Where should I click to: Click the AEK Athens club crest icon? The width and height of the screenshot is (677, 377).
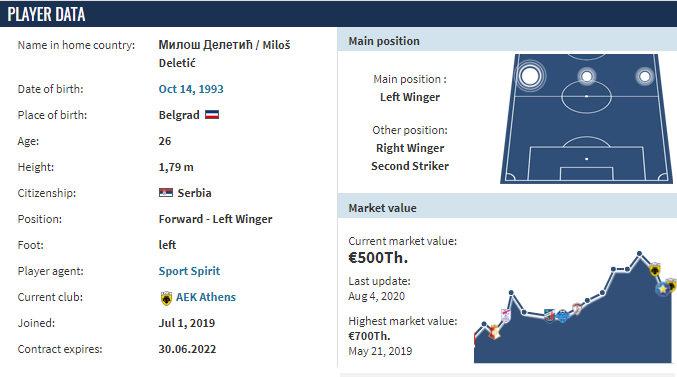[x=166, y=298]
